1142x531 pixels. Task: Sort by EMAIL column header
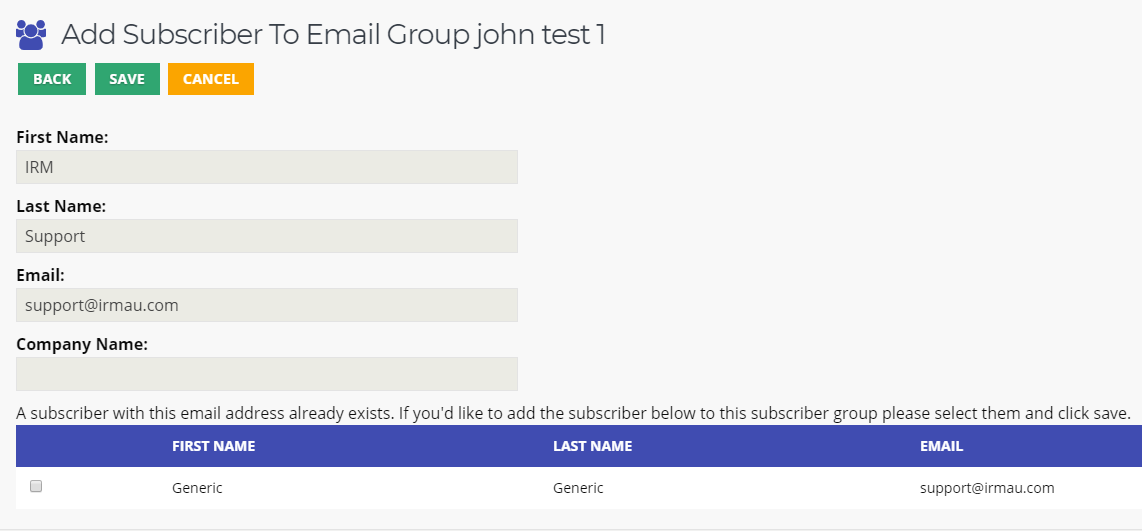(x=942, y=447)
